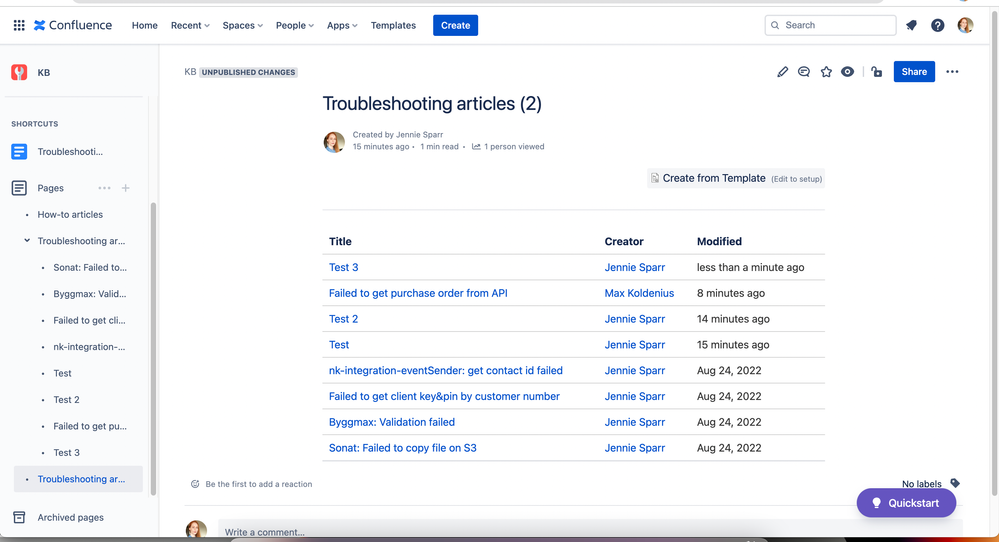This screenshot has width=999, height=542.
Task: Click the UNPUBLISHED CHANGES badge
Action: [x=248, y=73]
